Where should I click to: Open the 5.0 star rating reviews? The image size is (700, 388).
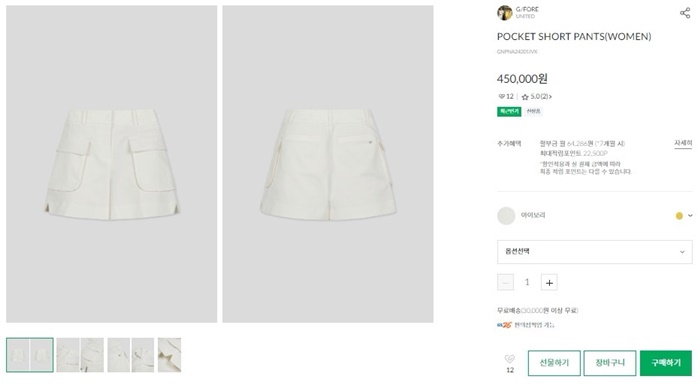[x=536, y=96]
